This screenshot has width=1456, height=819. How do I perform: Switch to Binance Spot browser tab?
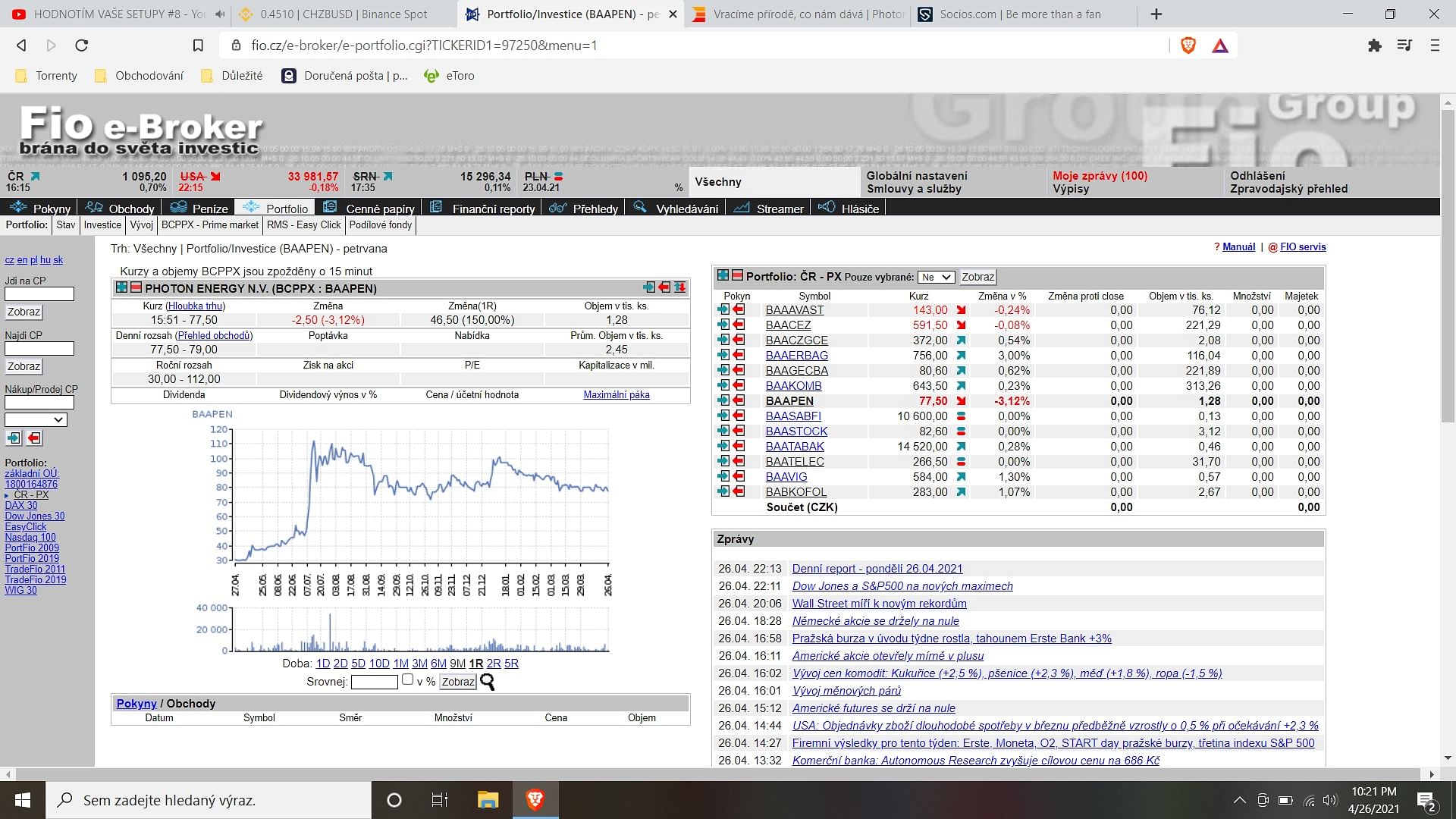click(x=343, y=14)
